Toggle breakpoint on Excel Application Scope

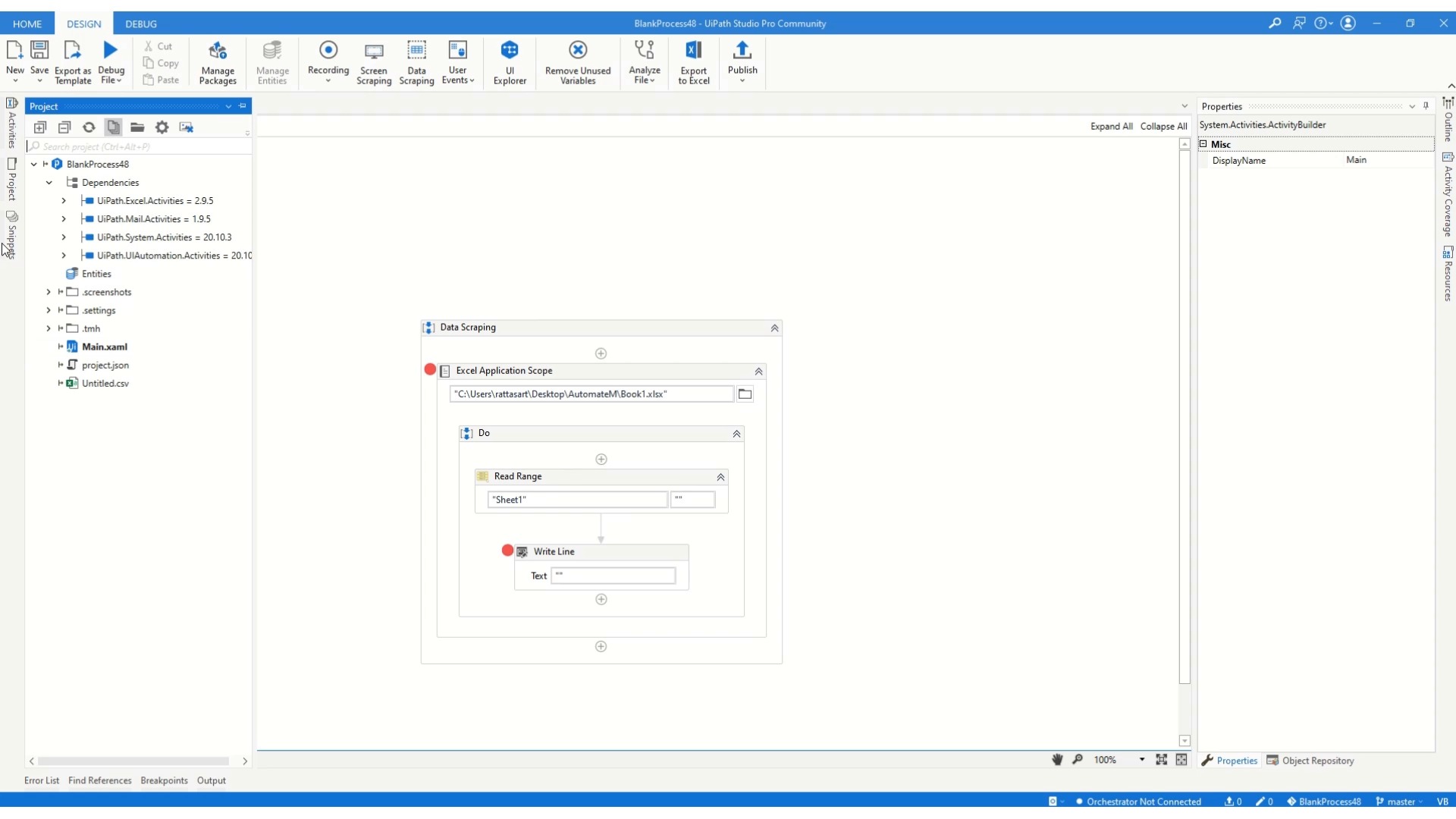pyautogui.click(x=430, y=370)
